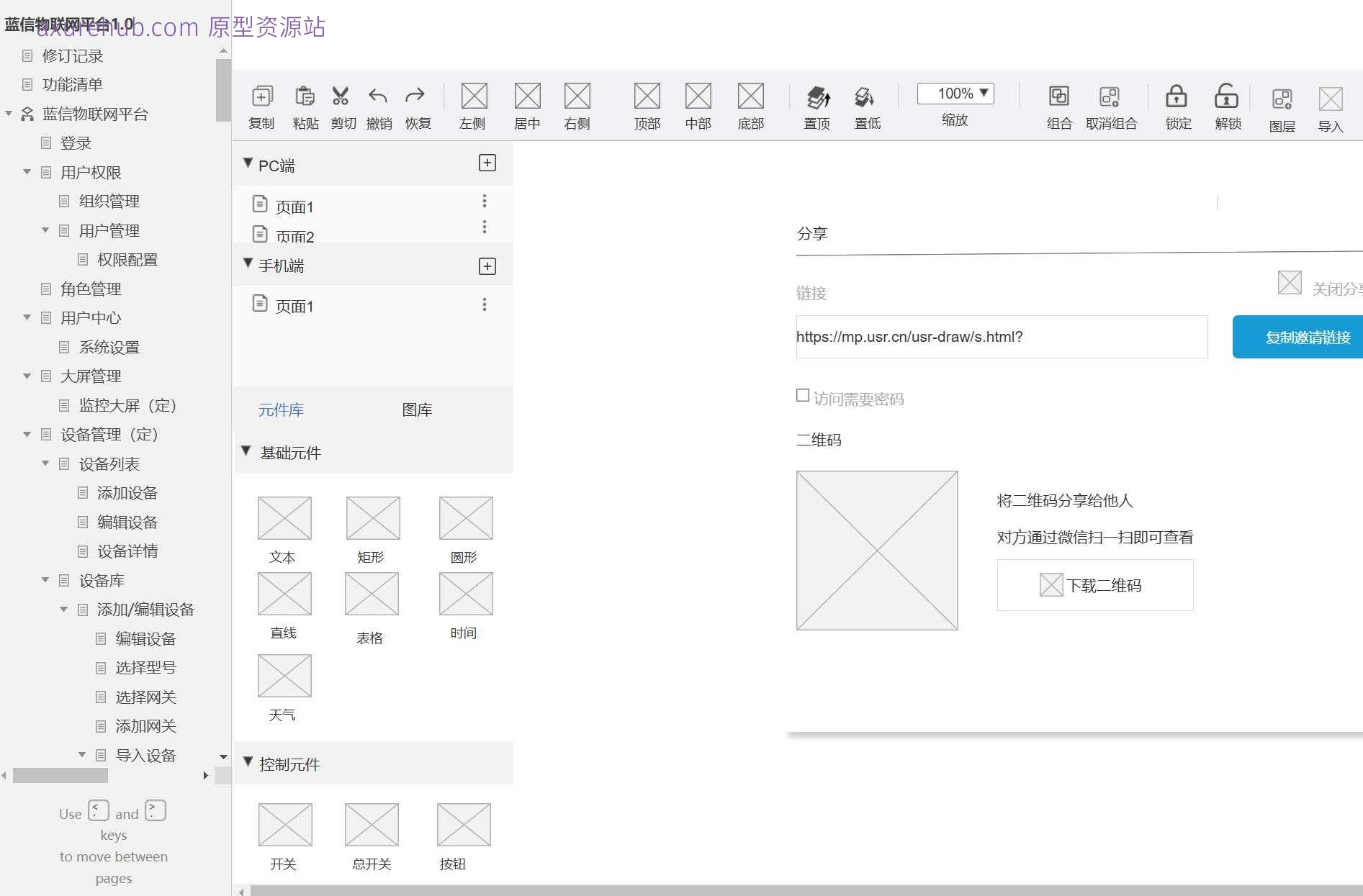The height and width of the screenshot is (896, 1363).
Task: Check the 访问需要密码 checkbox
Action: click(803, 395)
